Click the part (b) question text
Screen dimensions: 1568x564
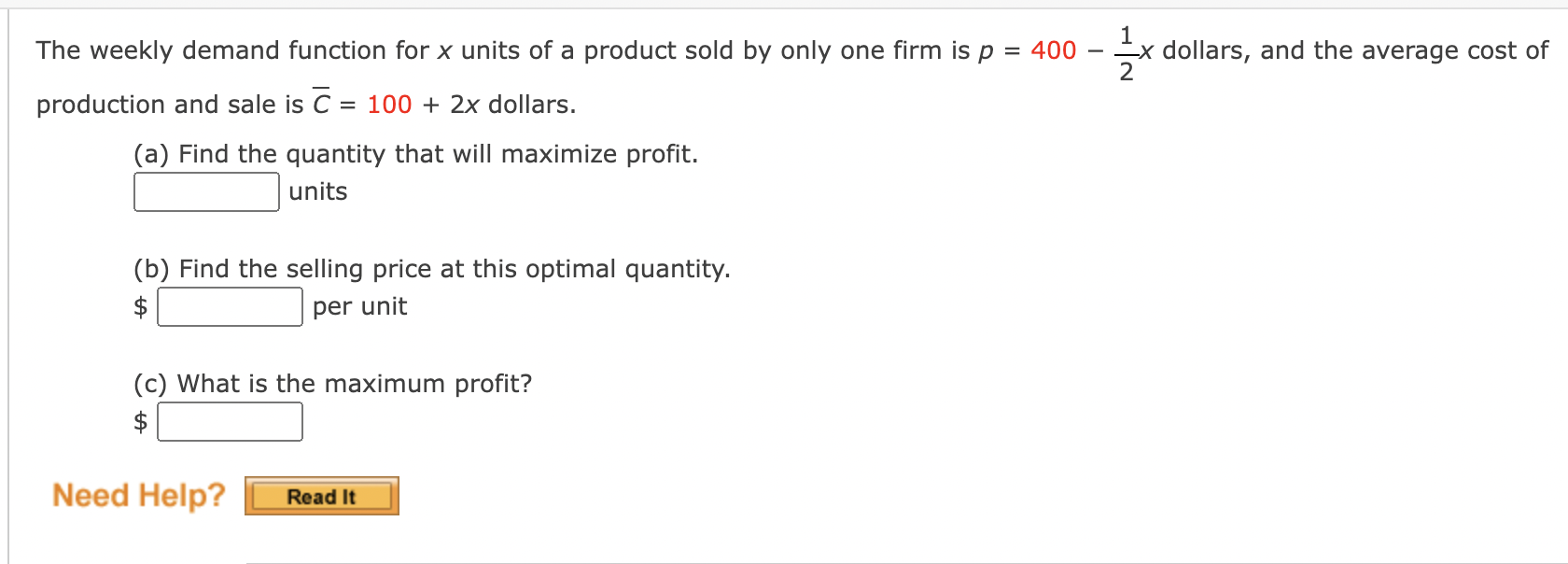coord(430,269)
